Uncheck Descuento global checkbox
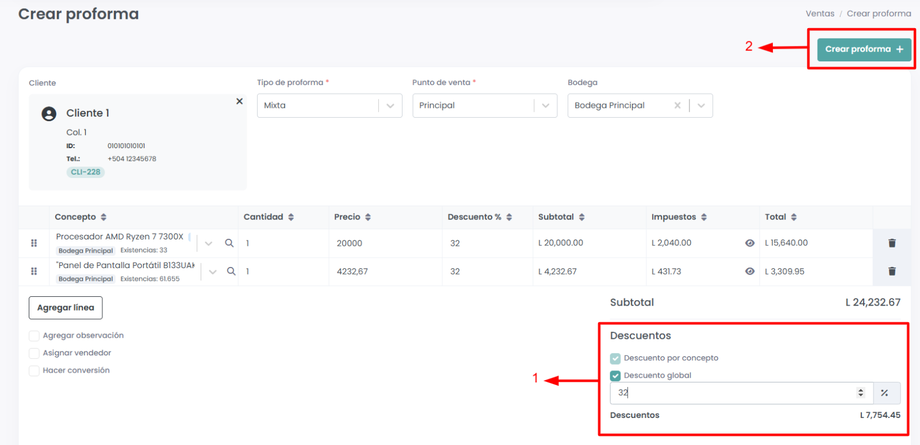The image size is (920, 445). coord(615,376)
